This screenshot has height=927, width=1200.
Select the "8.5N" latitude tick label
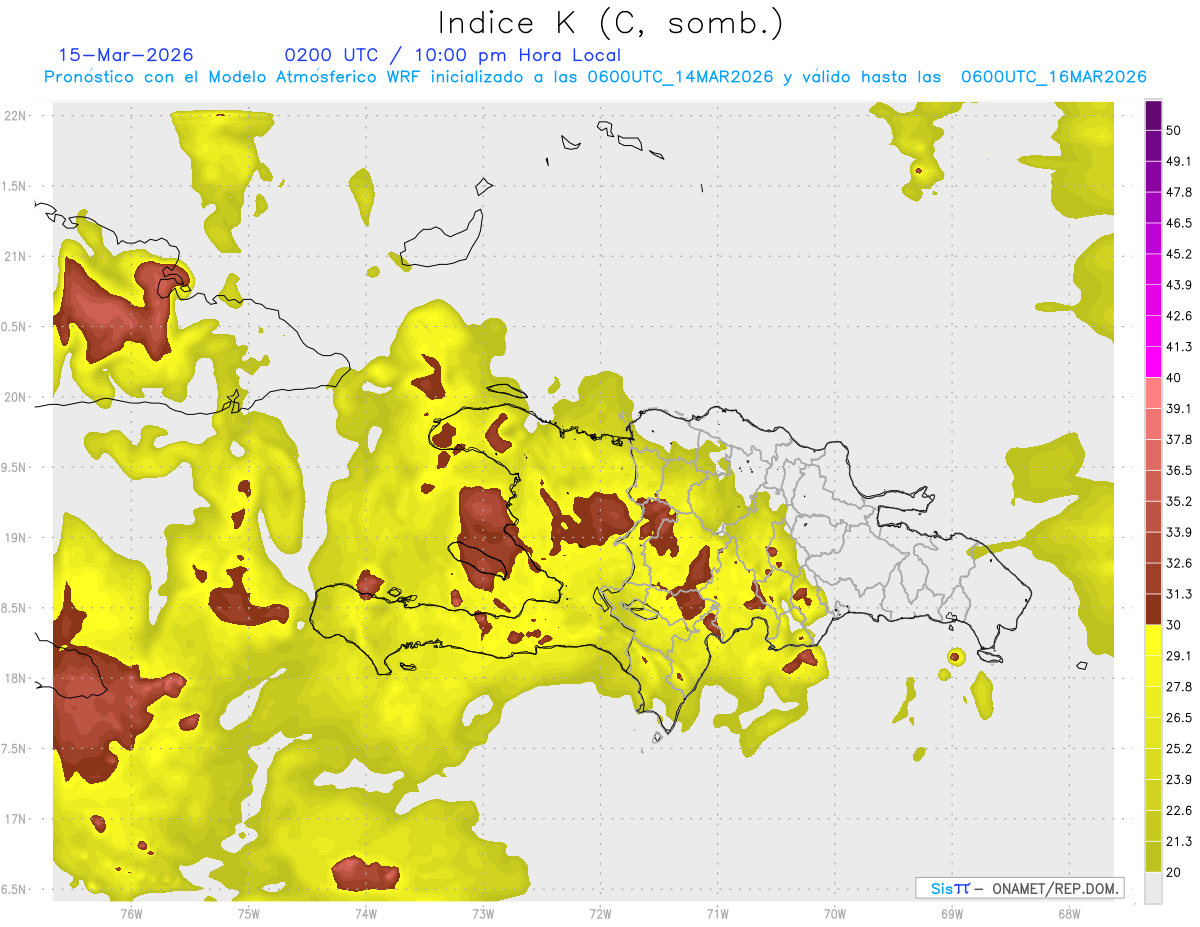(x=14, y=608)
